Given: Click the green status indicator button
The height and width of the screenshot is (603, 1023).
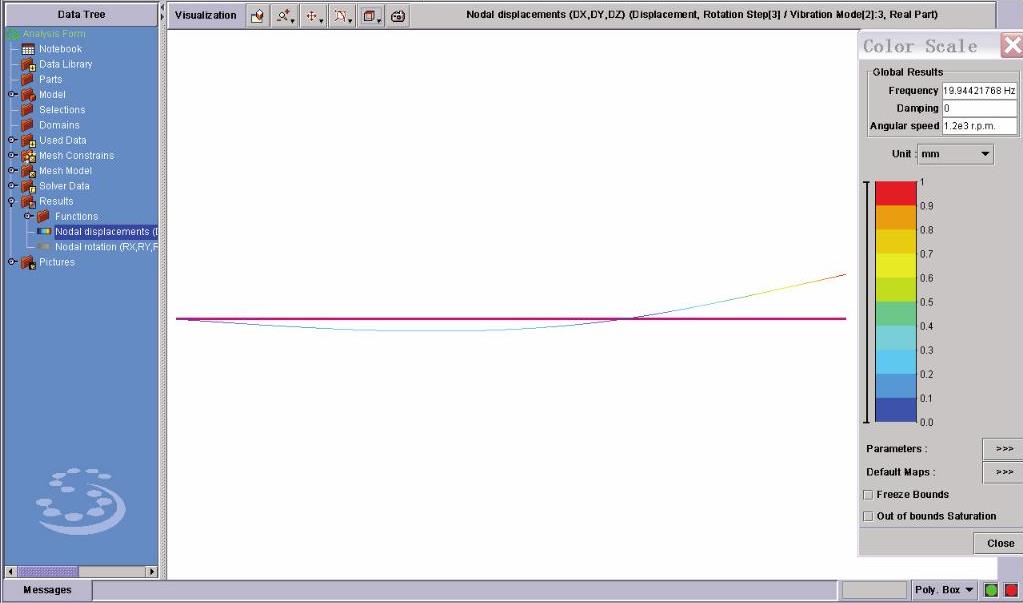Looking at the screenshot, I should [991, 590].
